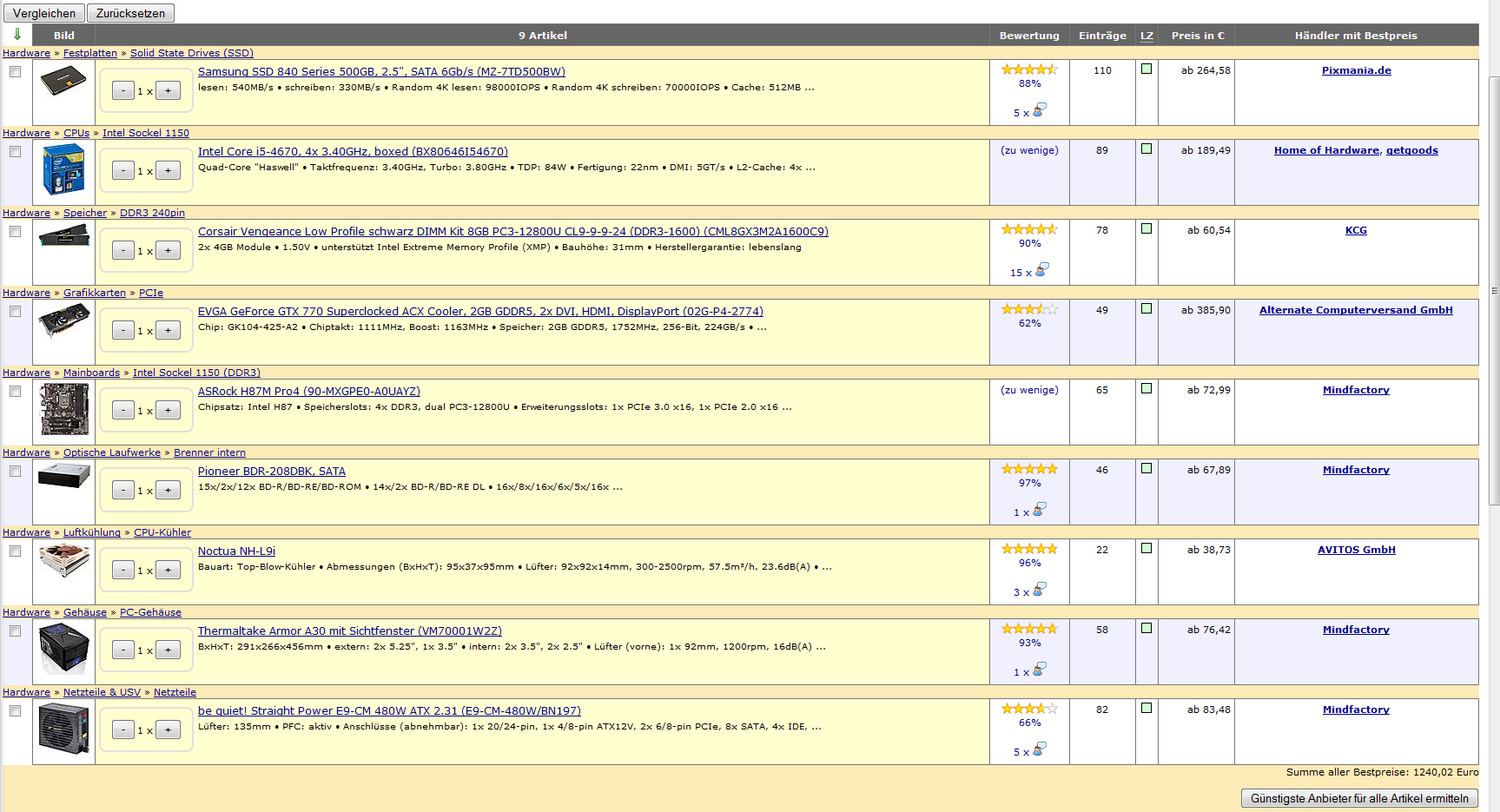
Task: Click the Zurücksetzen button
Action: pos(130,13)
